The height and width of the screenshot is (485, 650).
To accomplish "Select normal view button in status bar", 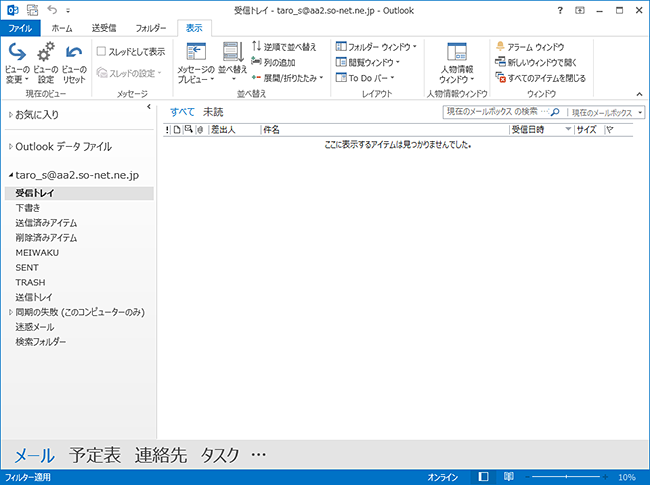I will (x=484, y=477).
